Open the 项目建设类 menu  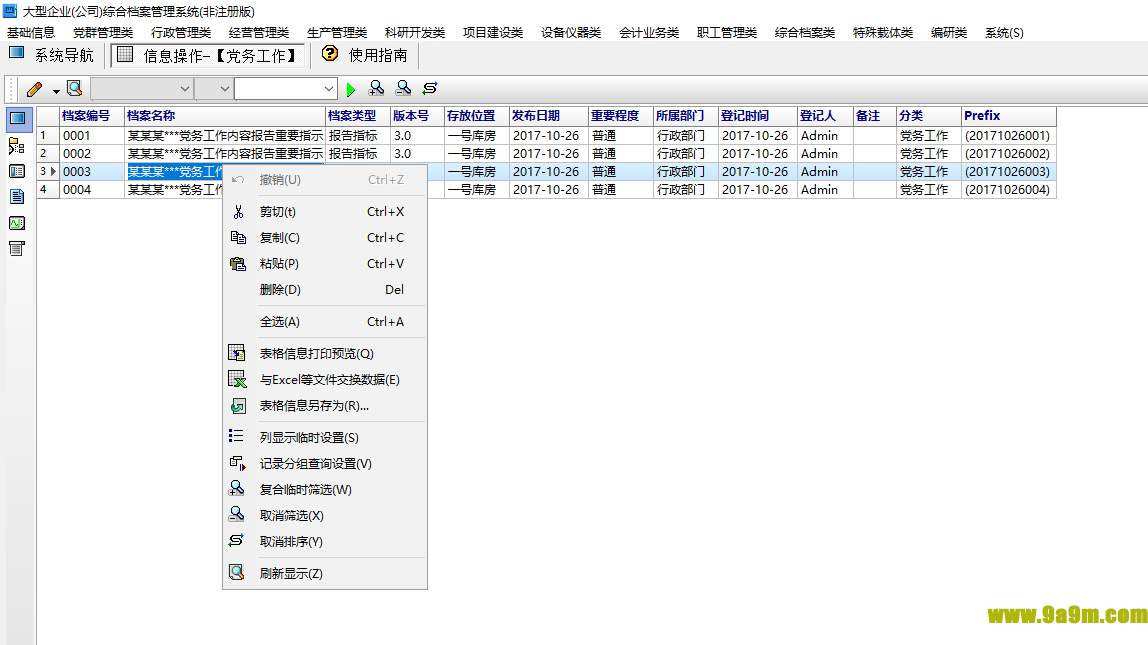click(x=493, y=33)
